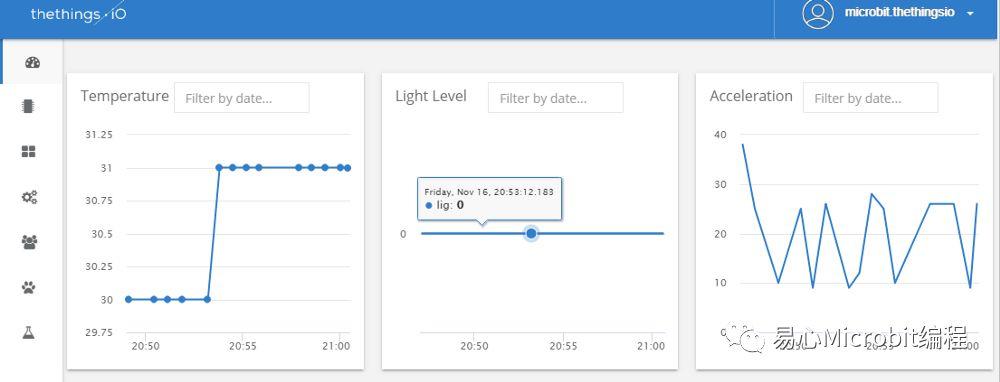This screenshot has height=382, width=1000.
Task: Click the users group icon in sidebar
Action: click(x=29, y=242)
